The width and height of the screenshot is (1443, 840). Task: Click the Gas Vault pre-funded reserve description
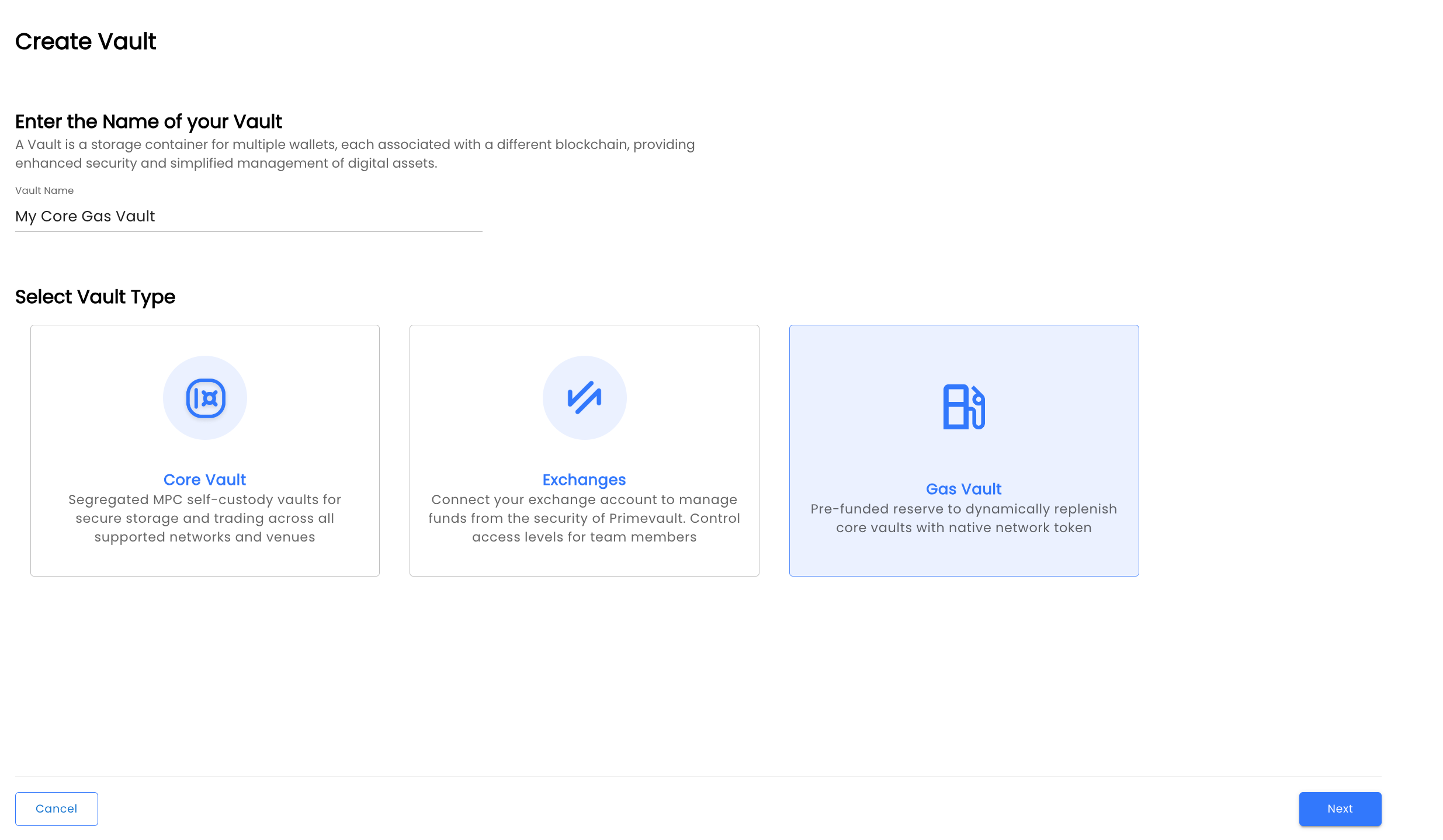(x=964, y=518)
